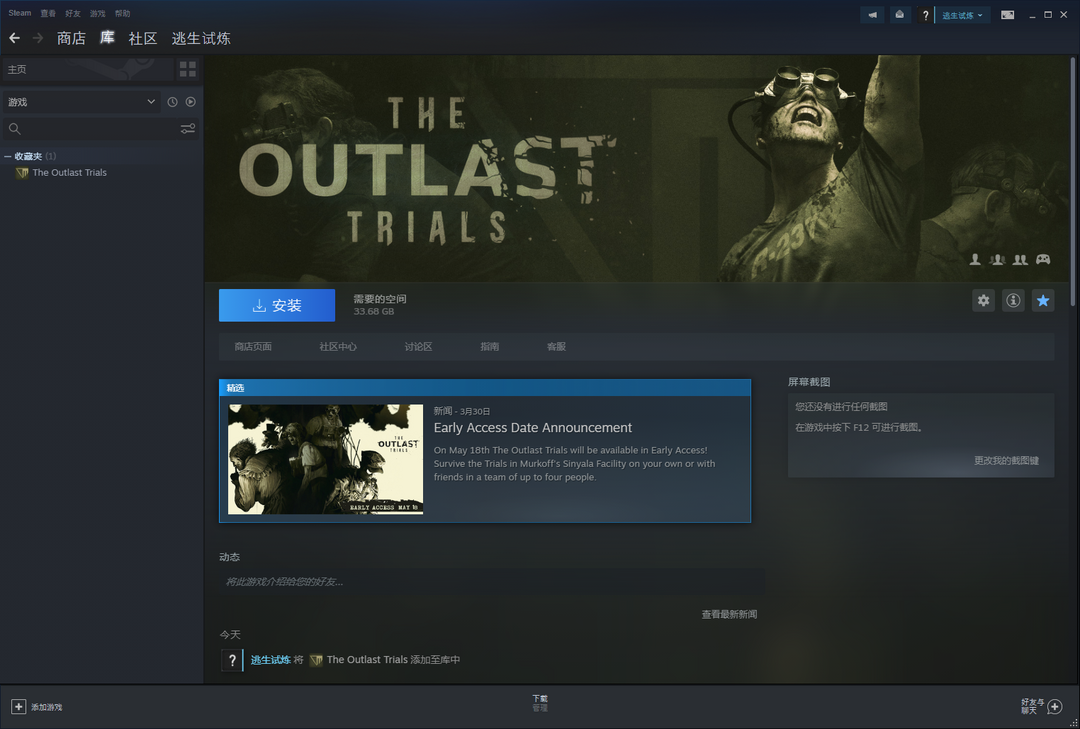Toggle sort by recent activity clock icon

(172, 102)
